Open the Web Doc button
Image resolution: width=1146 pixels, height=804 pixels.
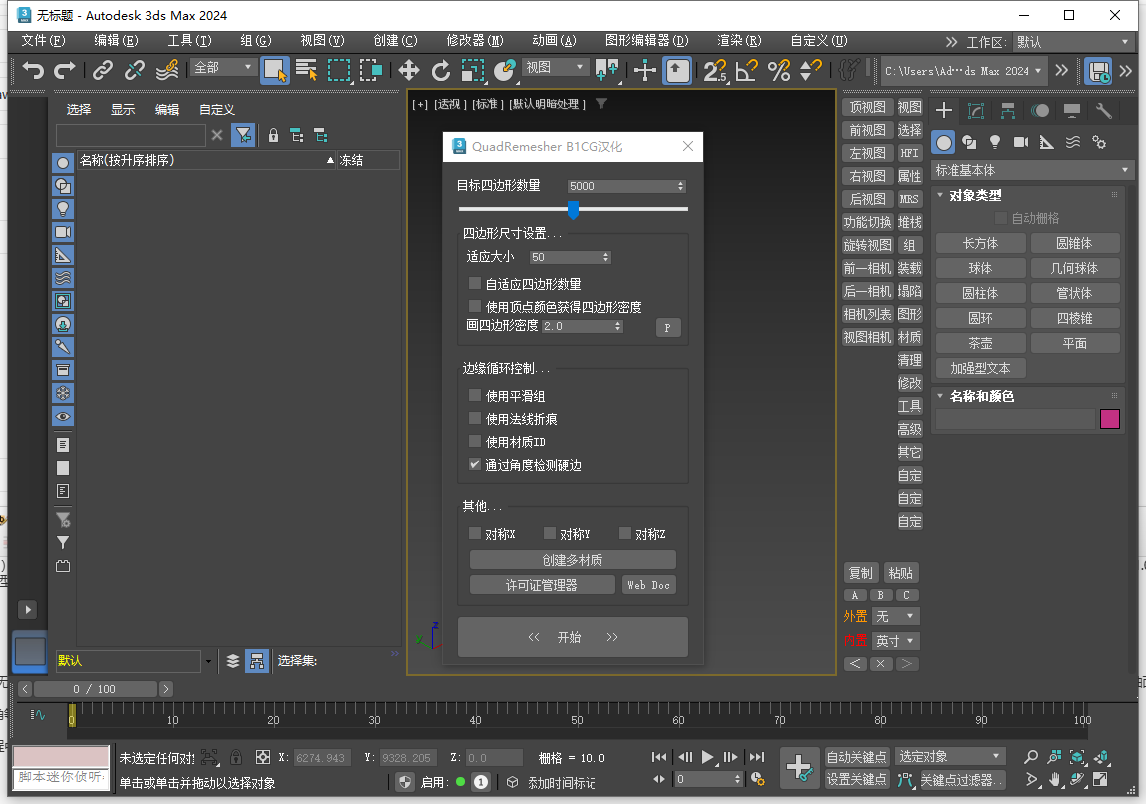coord(648,585)
